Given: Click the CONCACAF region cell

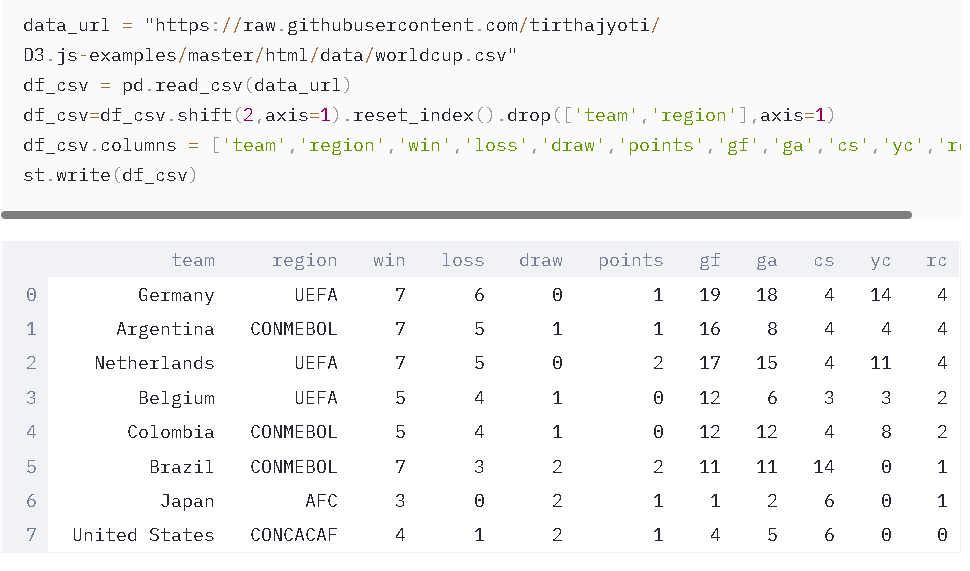Looking at the screenshot, I should [294, 535].
